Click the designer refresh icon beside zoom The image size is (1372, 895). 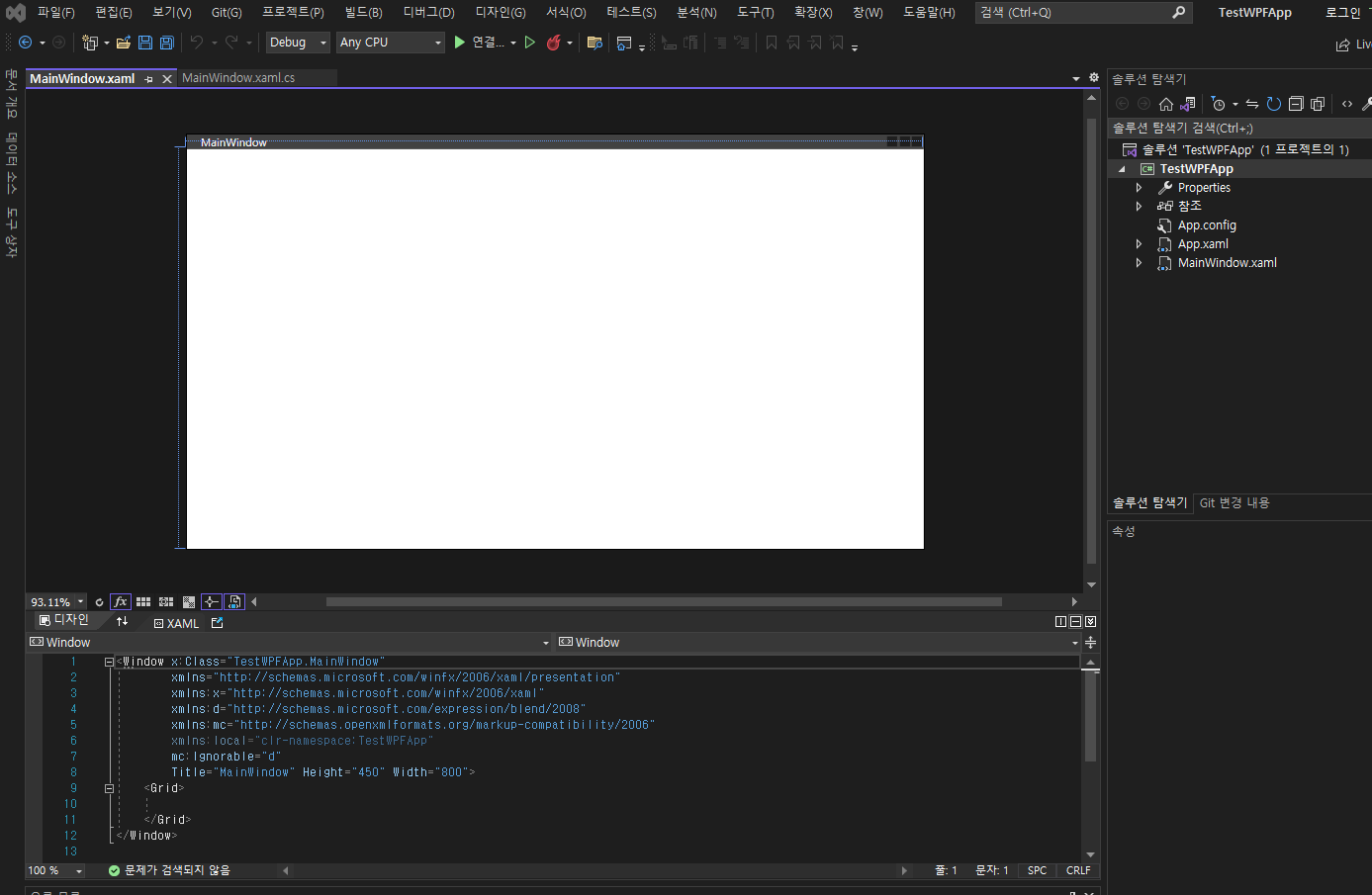point(99,601)
